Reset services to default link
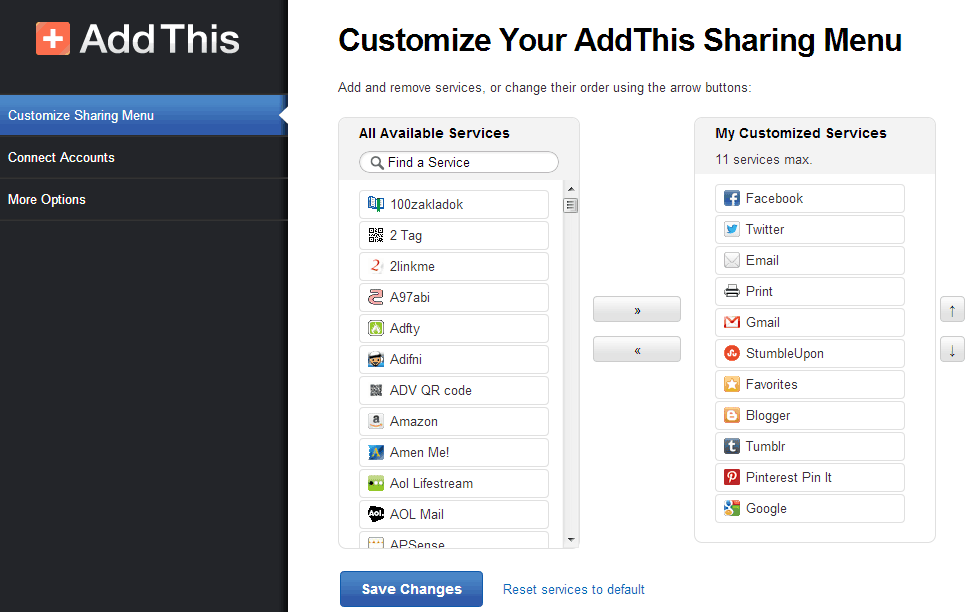This screenshot has width=978, height=612. (x=574, y=590)
